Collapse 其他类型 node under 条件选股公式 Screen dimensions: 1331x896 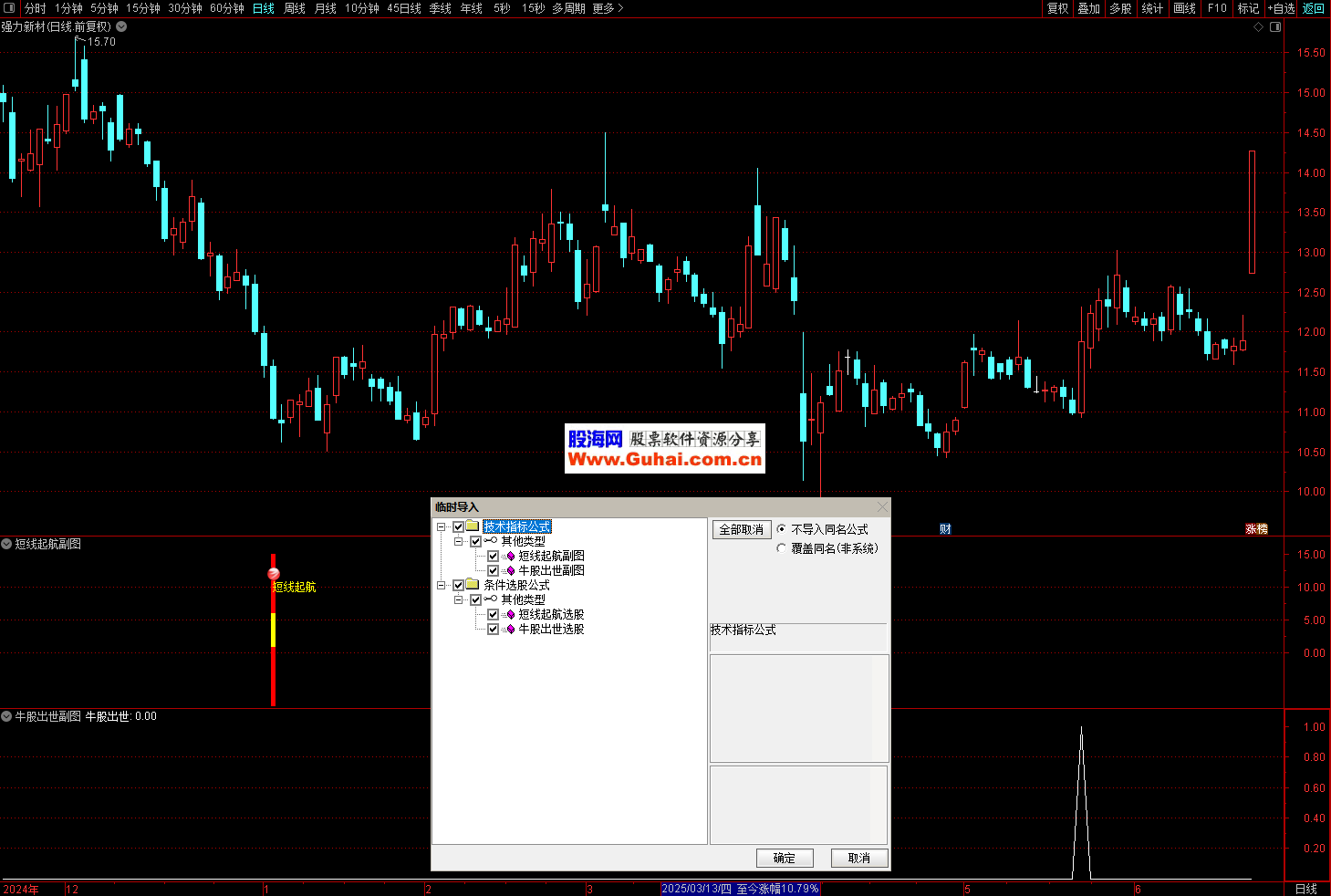(x=459, y=599)
